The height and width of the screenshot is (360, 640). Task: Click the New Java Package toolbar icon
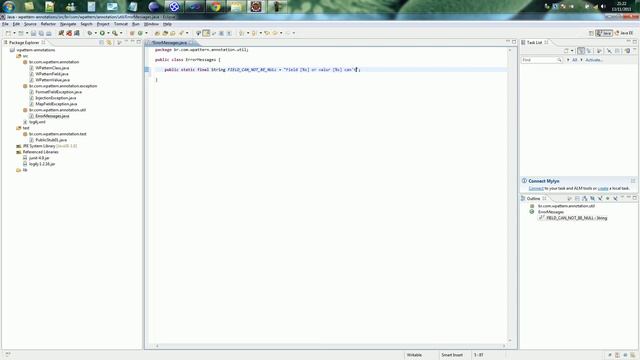pos(132,33)
